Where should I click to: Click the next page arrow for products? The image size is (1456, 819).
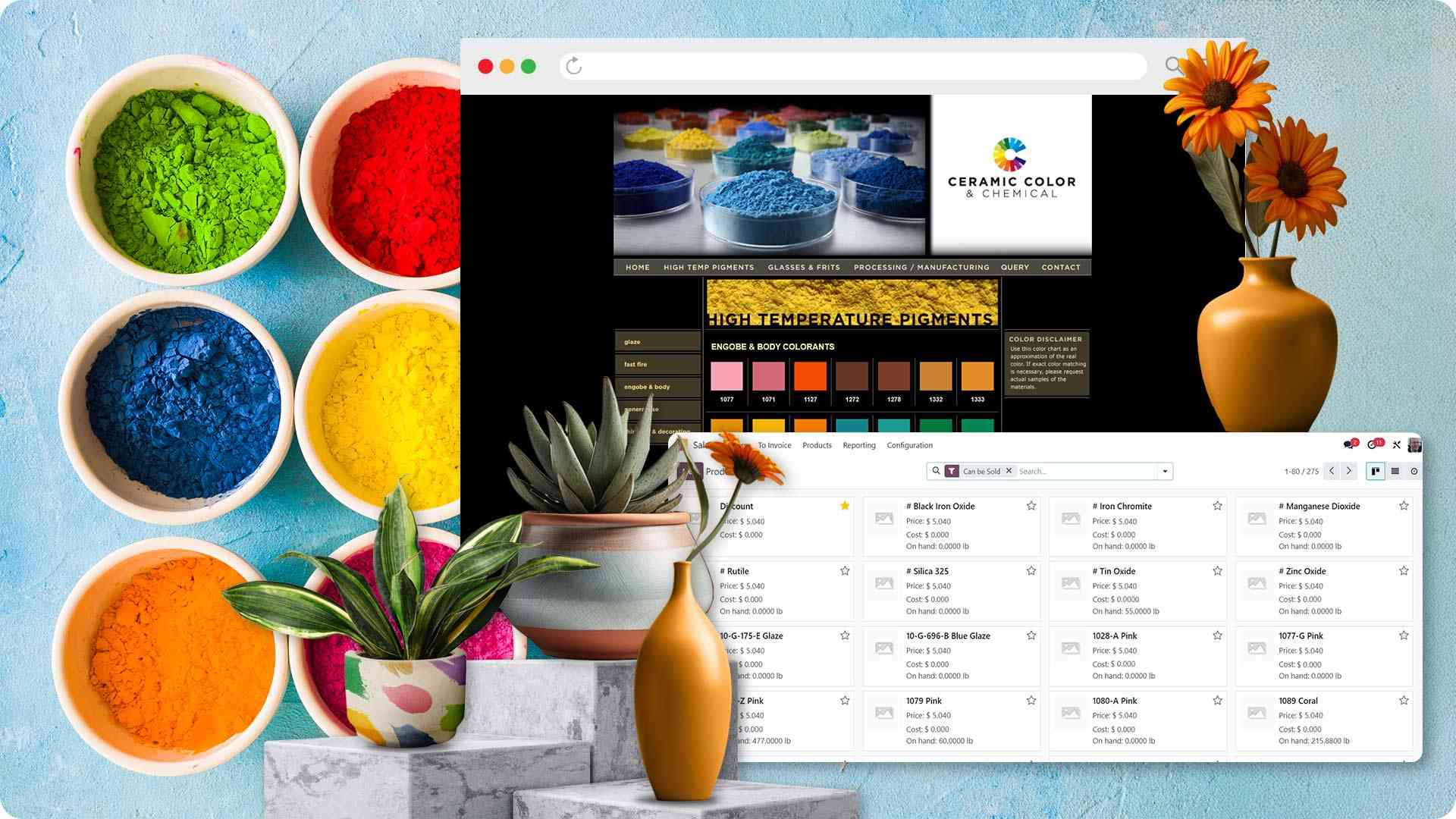coord(1350,471)
